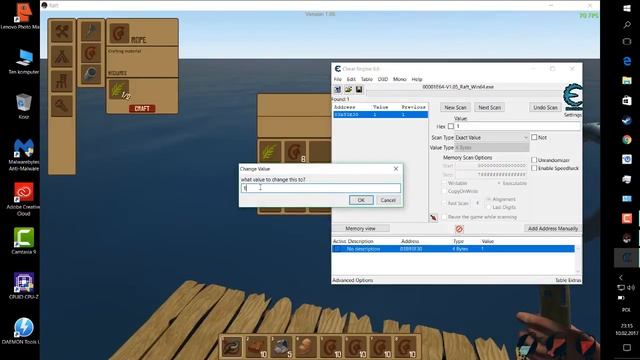The height and width of the screenshot is (360, 640).
Task: Click the Next Scan button
Action: click(489, 107)
